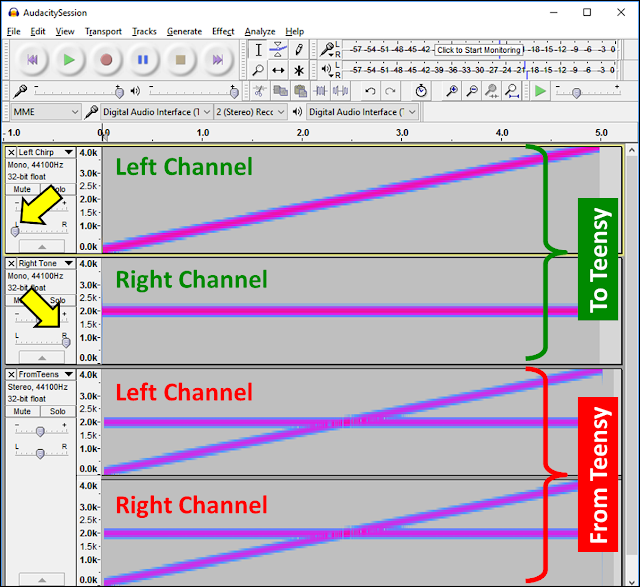The width and height of the screenshot is (640, 587).
Task: Open the MME audio host dropdown
Action: click(x=45, y=112)
